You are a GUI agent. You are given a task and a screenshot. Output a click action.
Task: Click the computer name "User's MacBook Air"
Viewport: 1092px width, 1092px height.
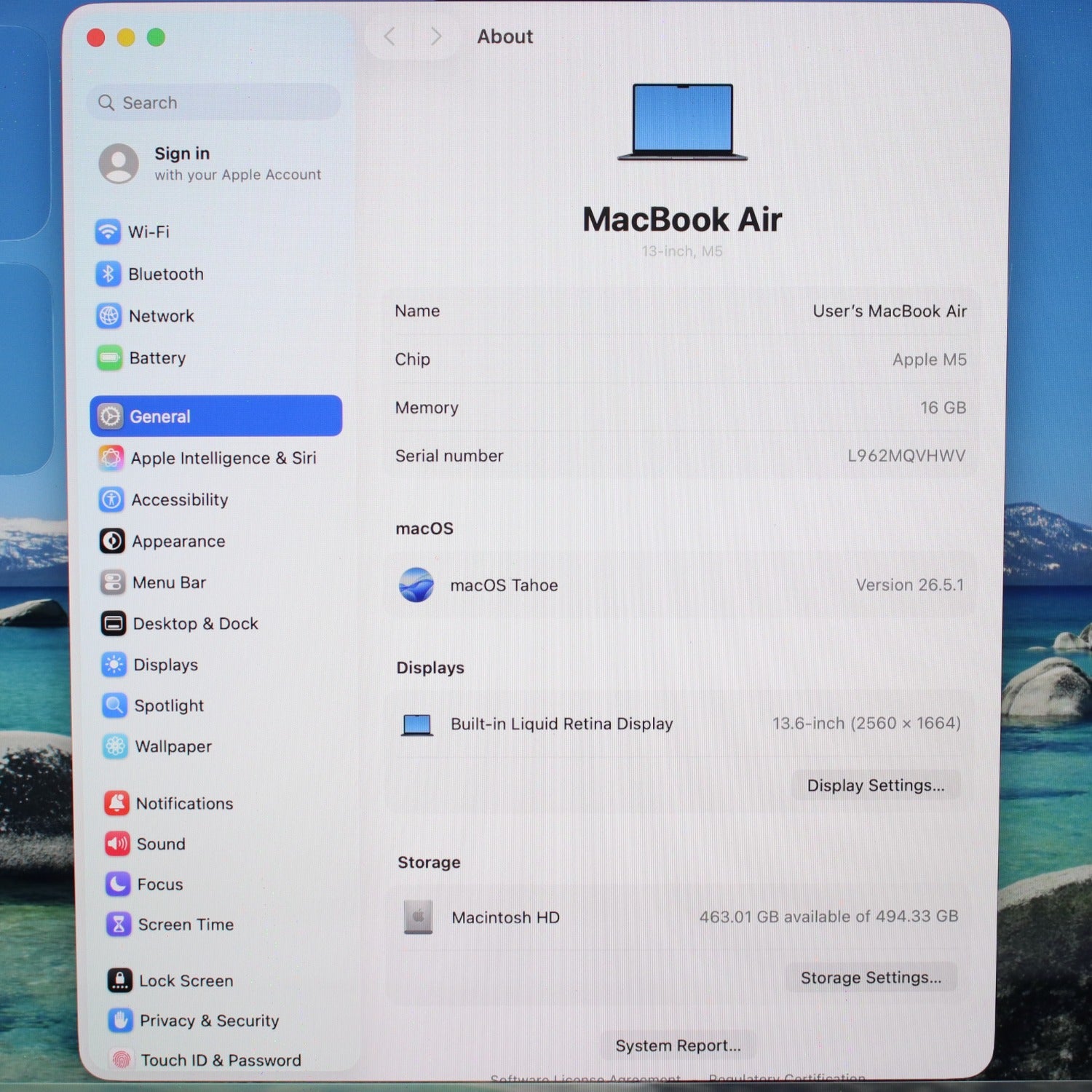890,312
